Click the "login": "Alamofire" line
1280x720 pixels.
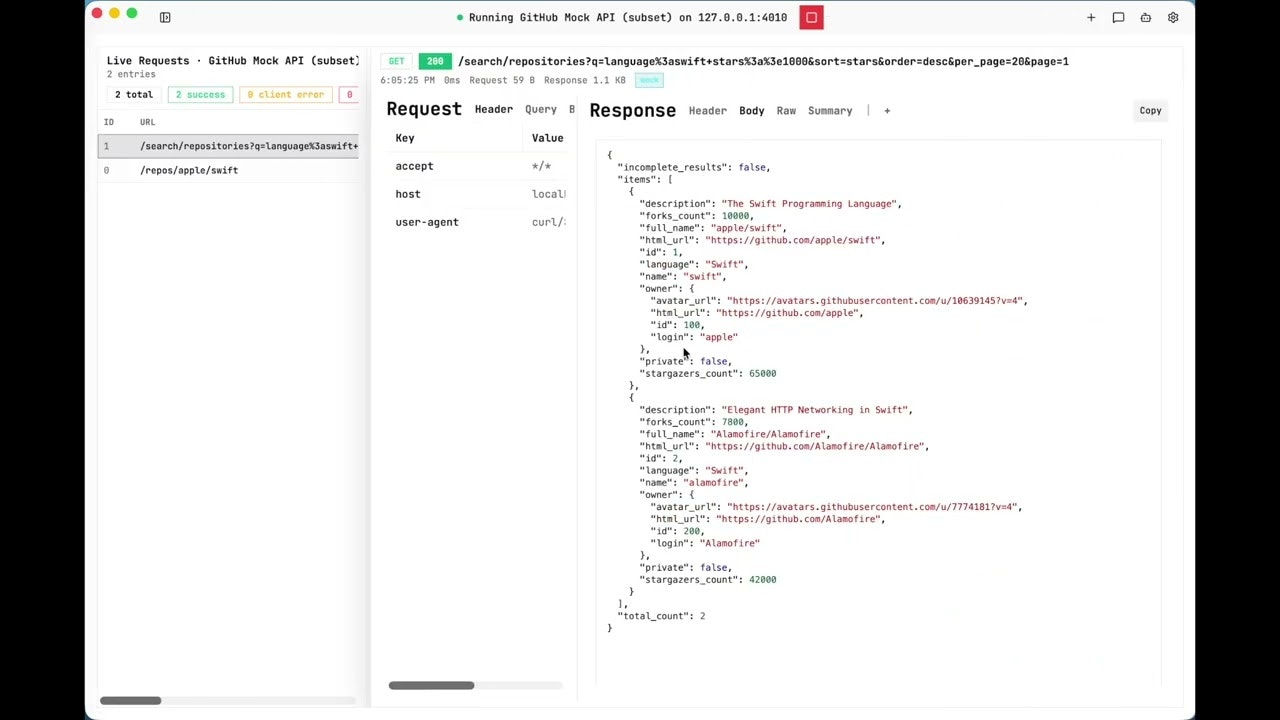(705, 543)
